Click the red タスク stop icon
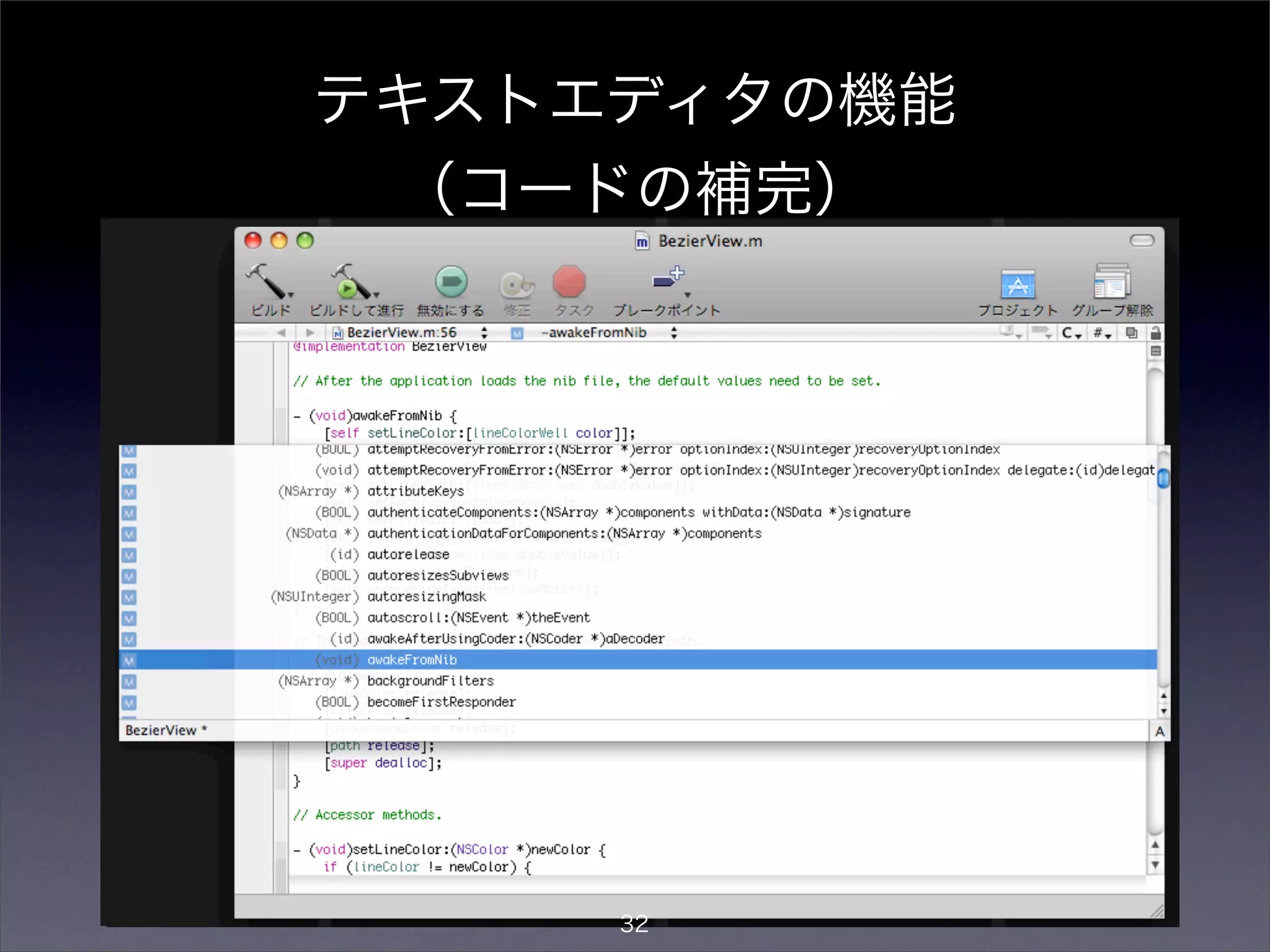Viewport: 1270px width, 952px height. click(569, 282)
